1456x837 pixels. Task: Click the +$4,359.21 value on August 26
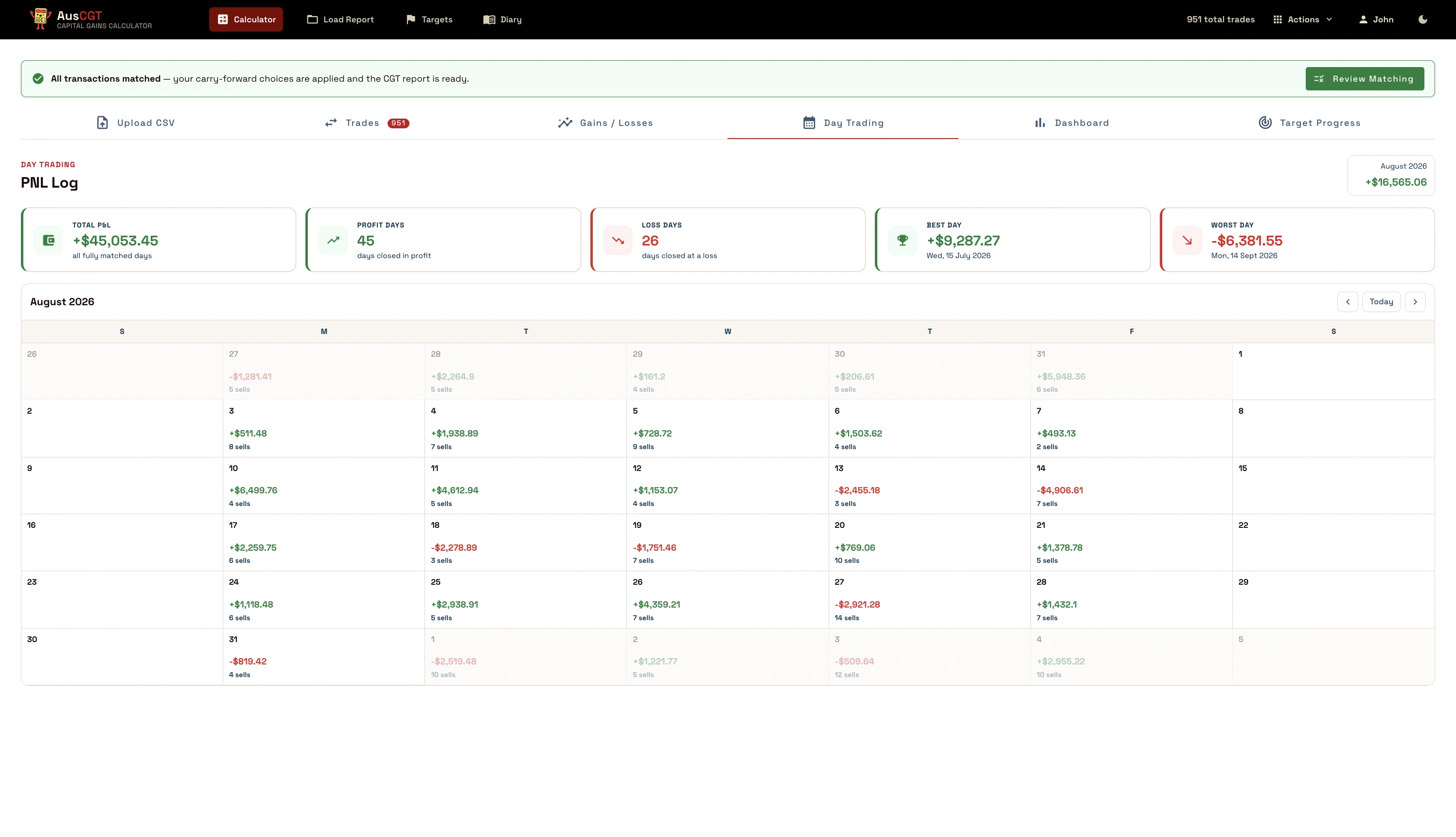656,605
